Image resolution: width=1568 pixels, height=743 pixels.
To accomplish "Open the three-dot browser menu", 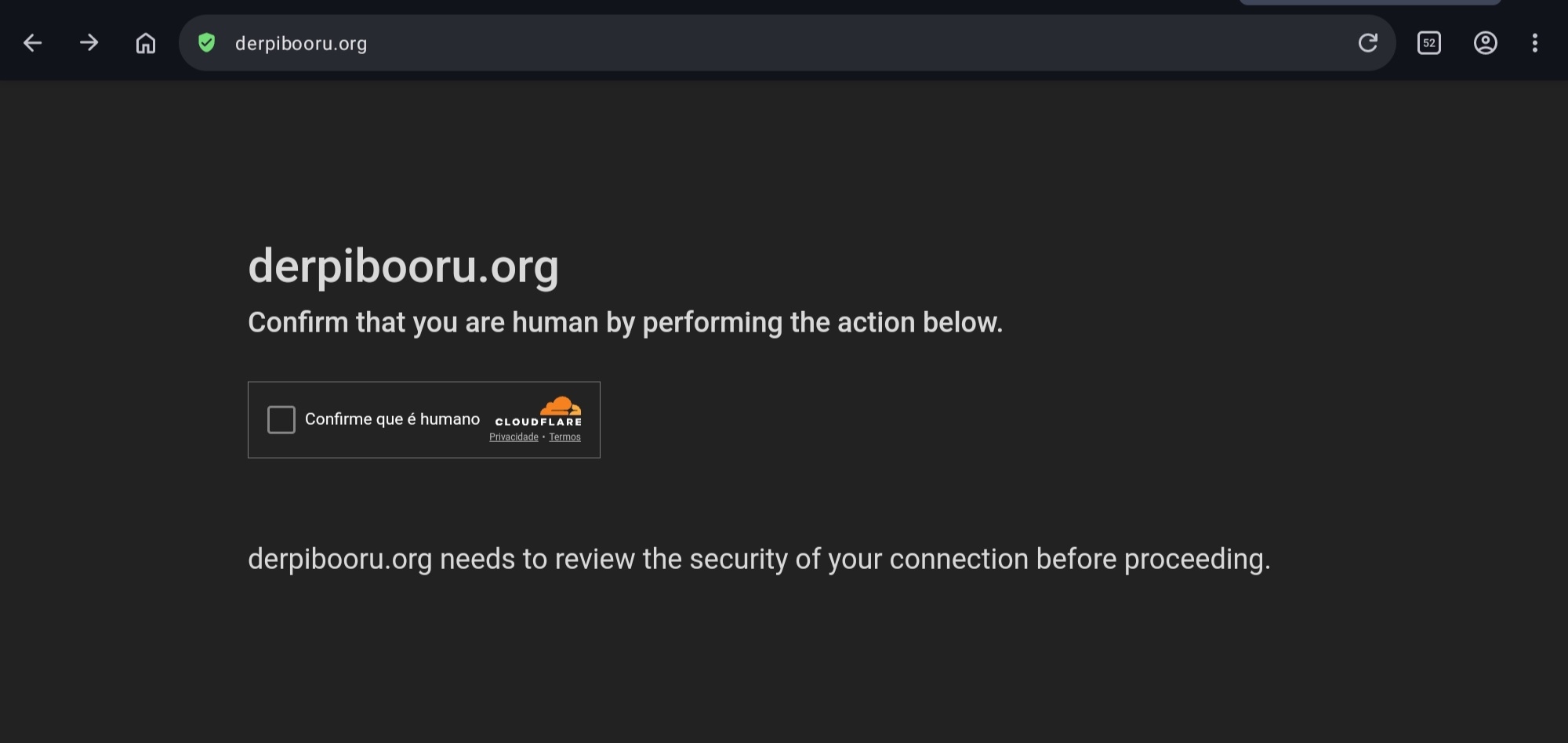I will (x=1535, y=43).
